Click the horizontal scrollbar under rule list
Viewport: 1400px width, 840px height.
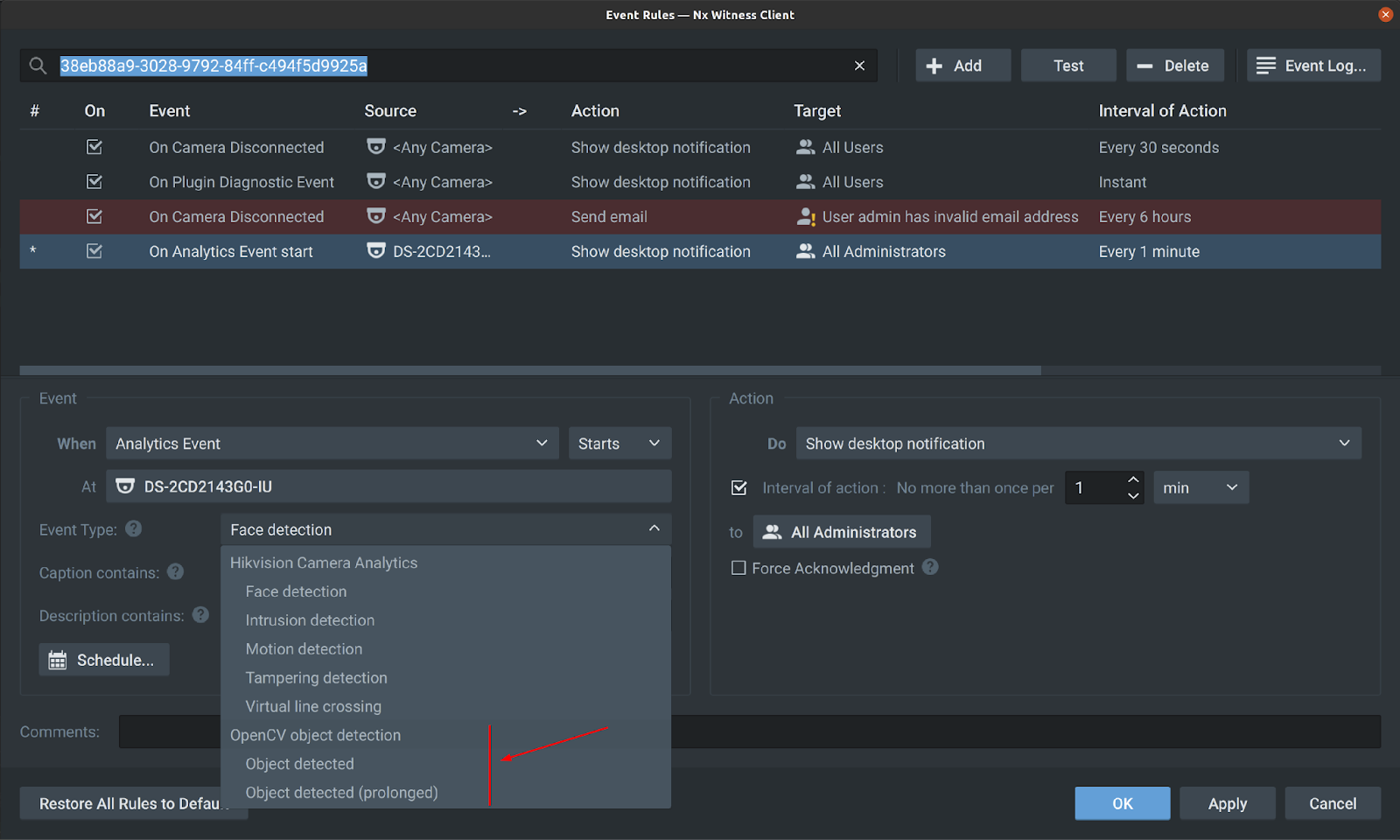coord(530,371)
